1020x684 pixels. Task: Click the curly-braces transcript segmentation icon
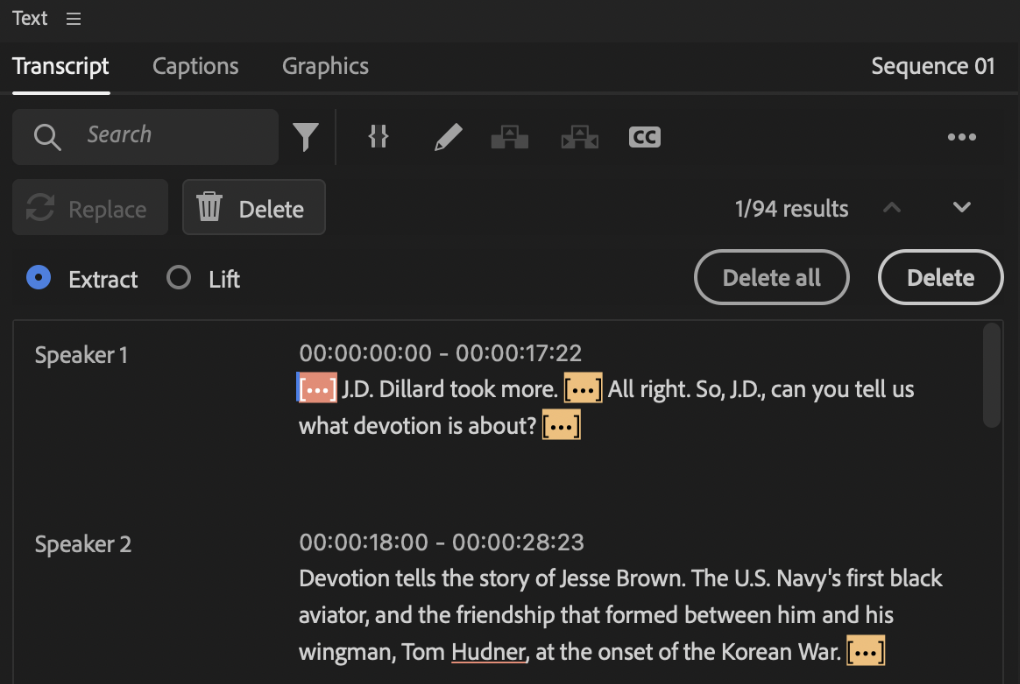click(x=378, y=136)
